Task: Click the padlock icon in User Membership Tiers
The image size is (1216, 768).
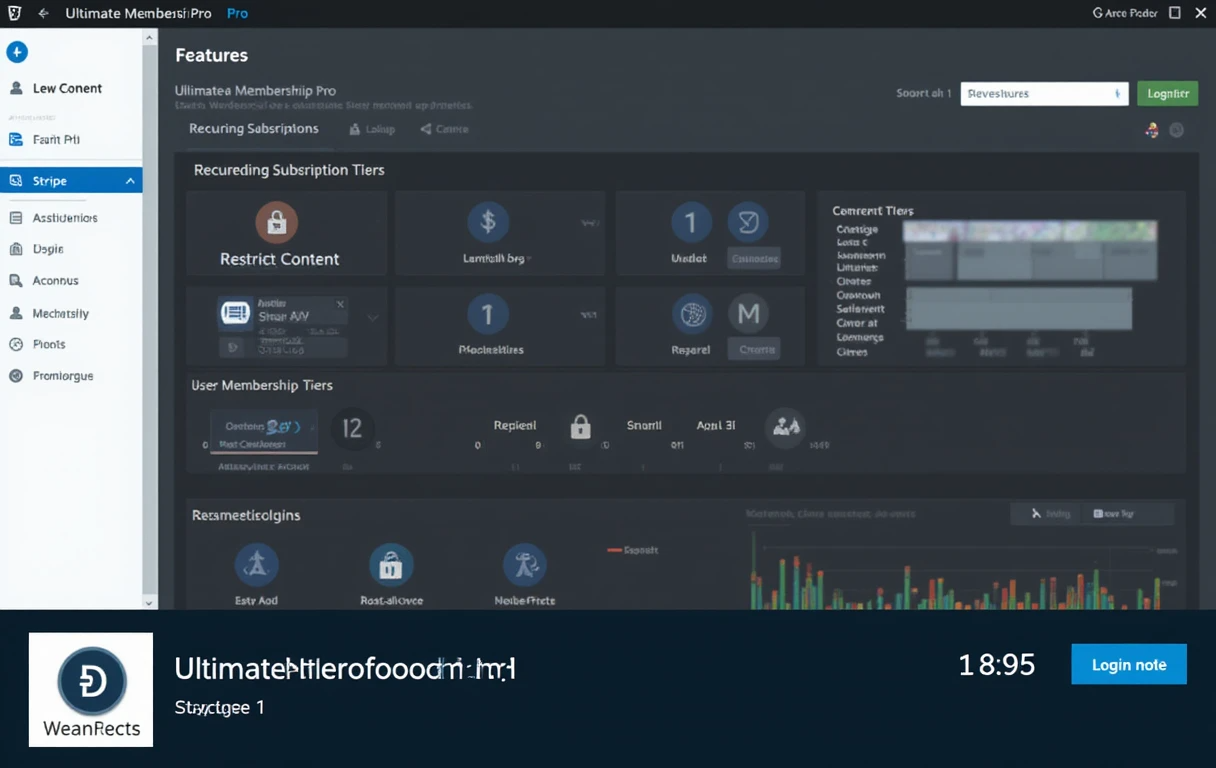Action: point(580,427)
